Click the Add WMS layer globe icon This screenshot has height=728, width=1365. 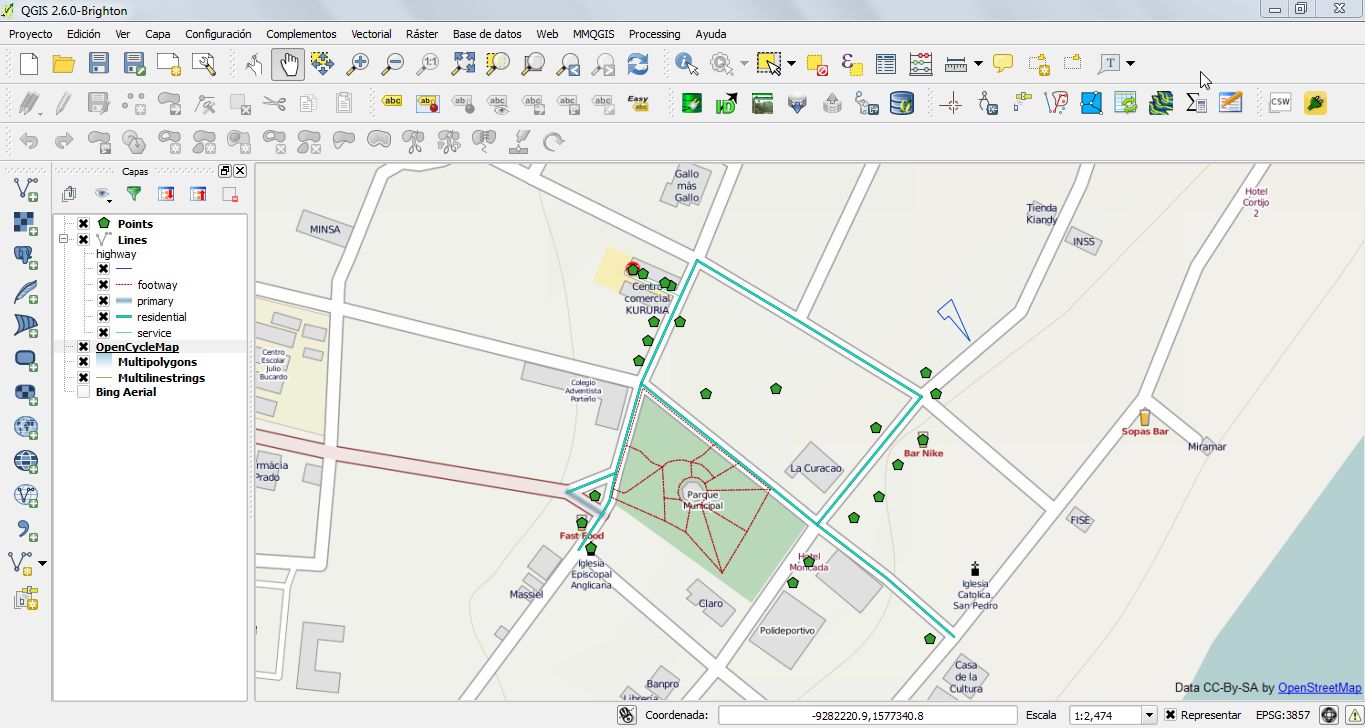tap(26, 427)
